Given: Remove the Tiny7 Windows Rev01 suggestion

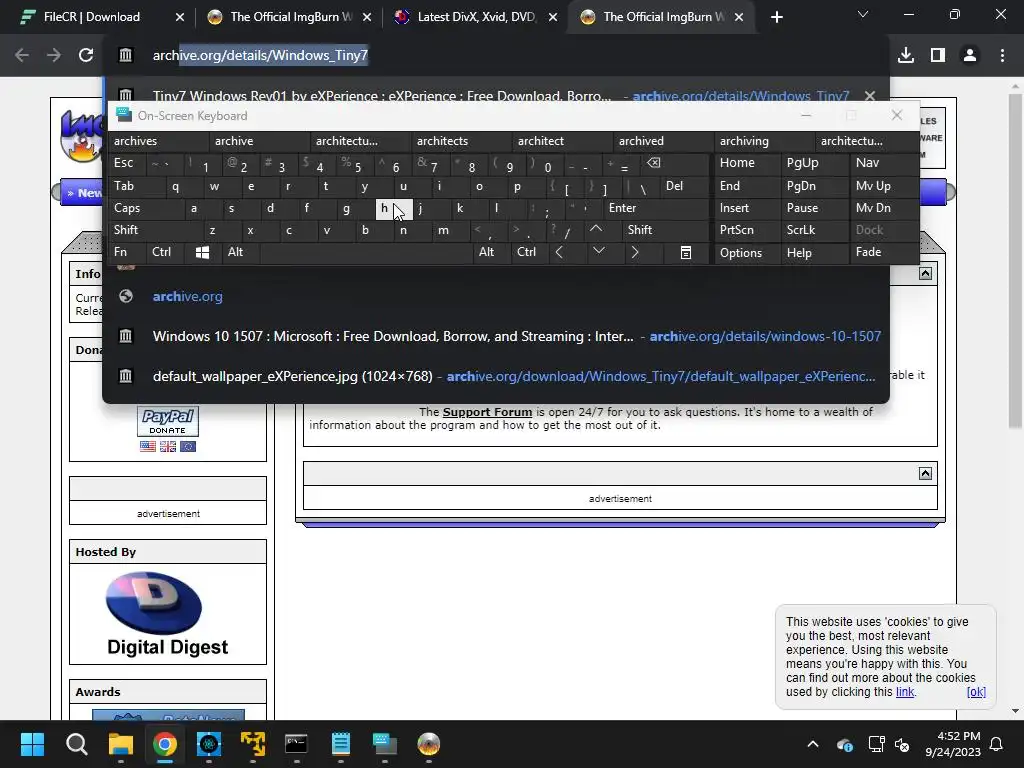Looking at the screenshot, I should [x=870, y=96].
